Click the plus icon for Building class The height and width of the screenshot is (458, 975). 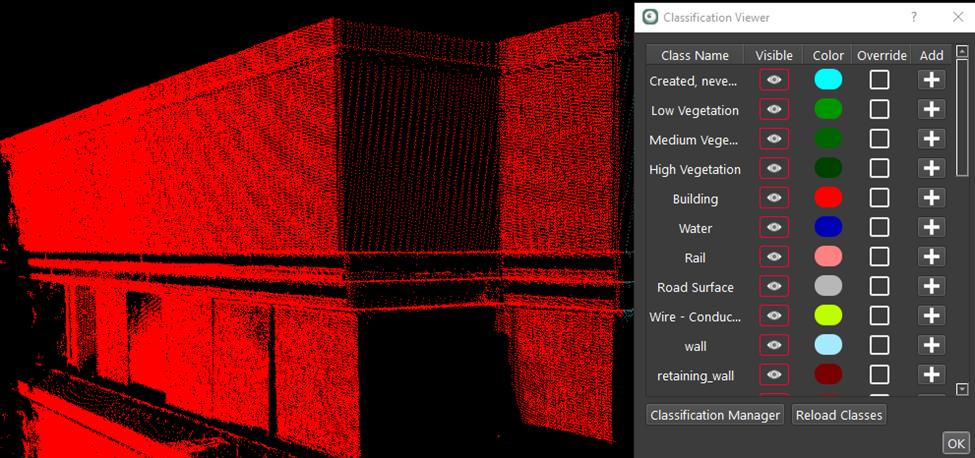pyautogui.click(x=931, y=198)
